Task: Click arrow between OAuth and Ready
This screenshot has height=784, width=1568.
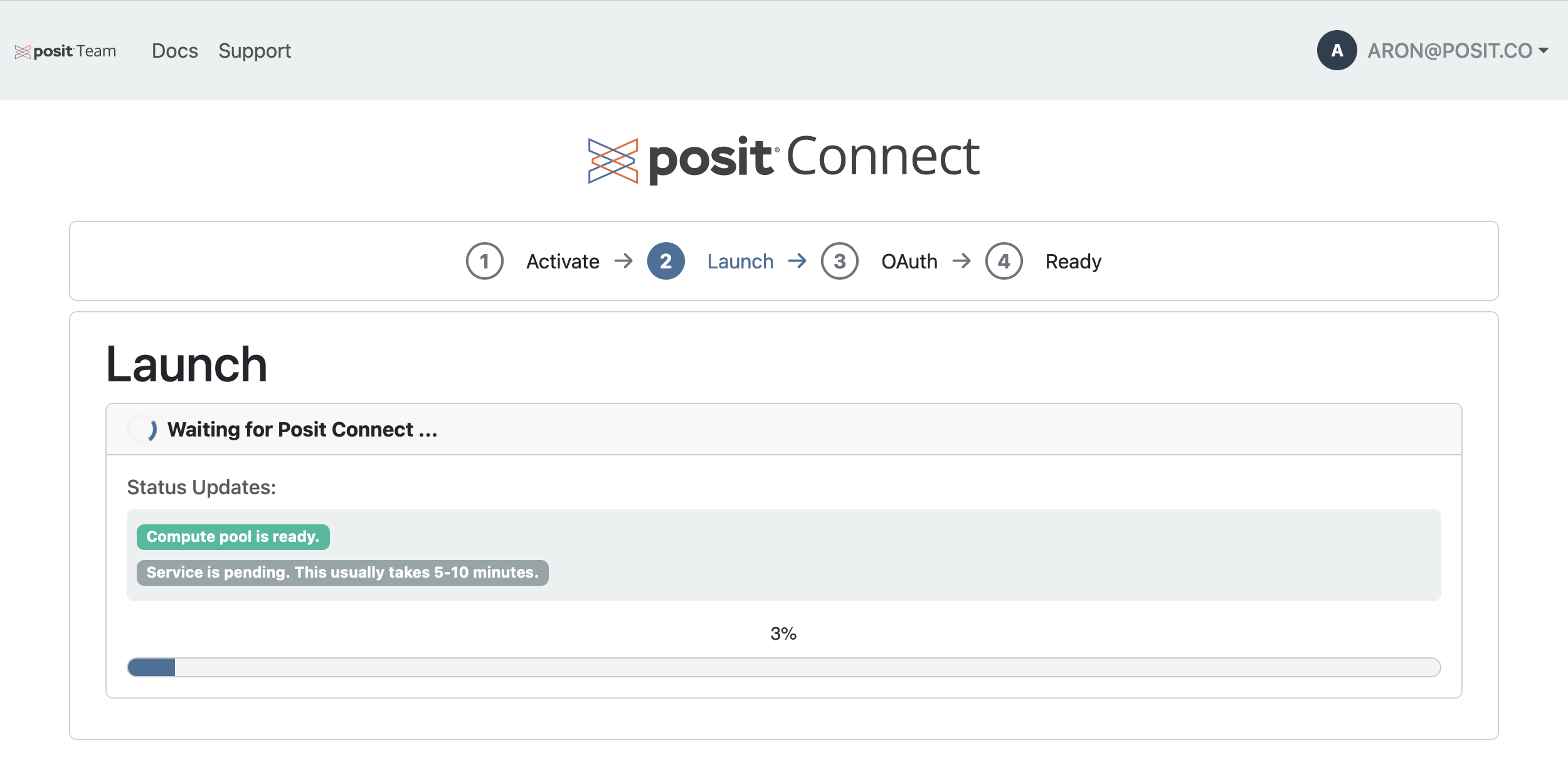Action: [x=961, y=261]
